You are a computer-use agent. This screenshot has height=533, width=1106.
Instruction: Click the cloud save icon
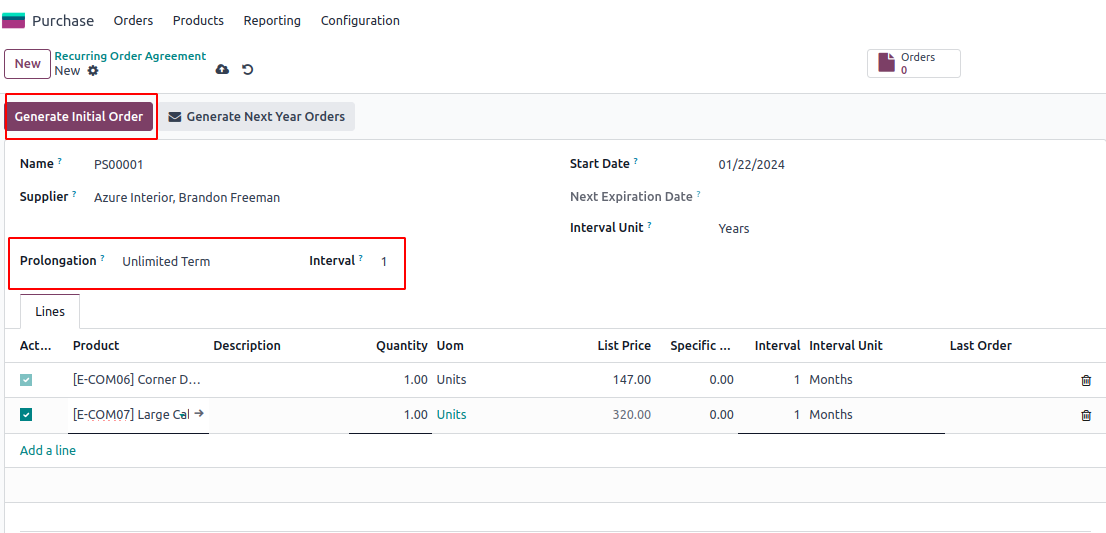coord(222,70)
